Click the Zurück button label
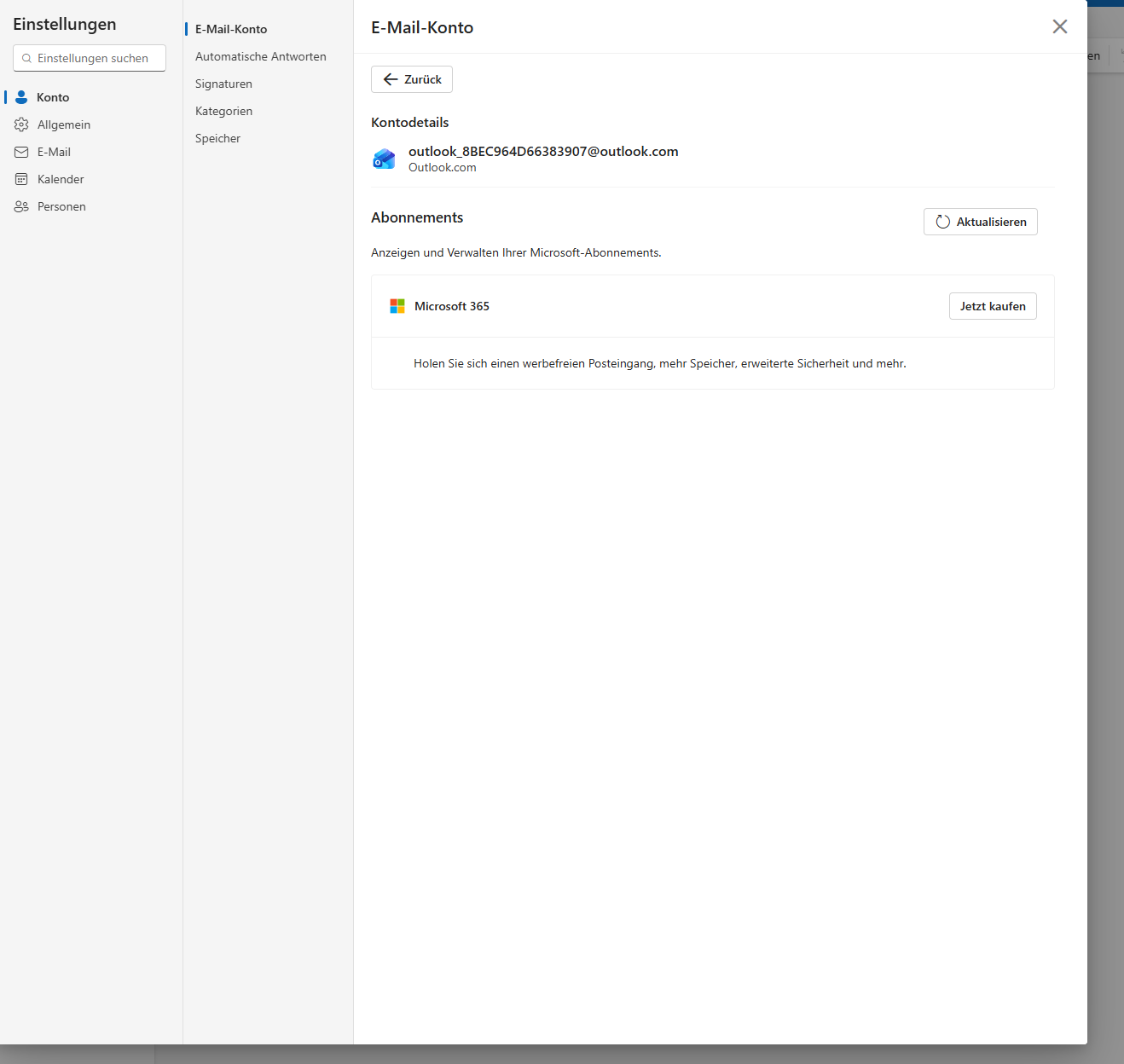1124x1064 pixels. [x=423, y=79]
